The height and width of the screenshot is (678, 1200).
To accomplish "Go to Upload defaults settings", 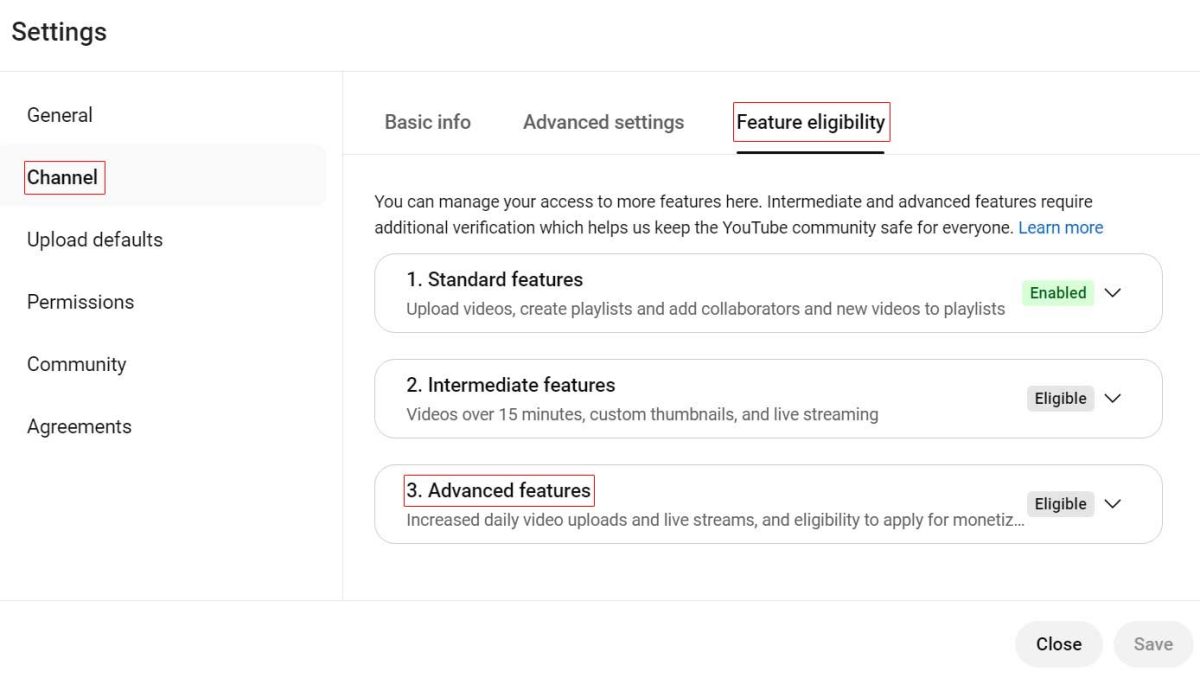I will point(95,240).
